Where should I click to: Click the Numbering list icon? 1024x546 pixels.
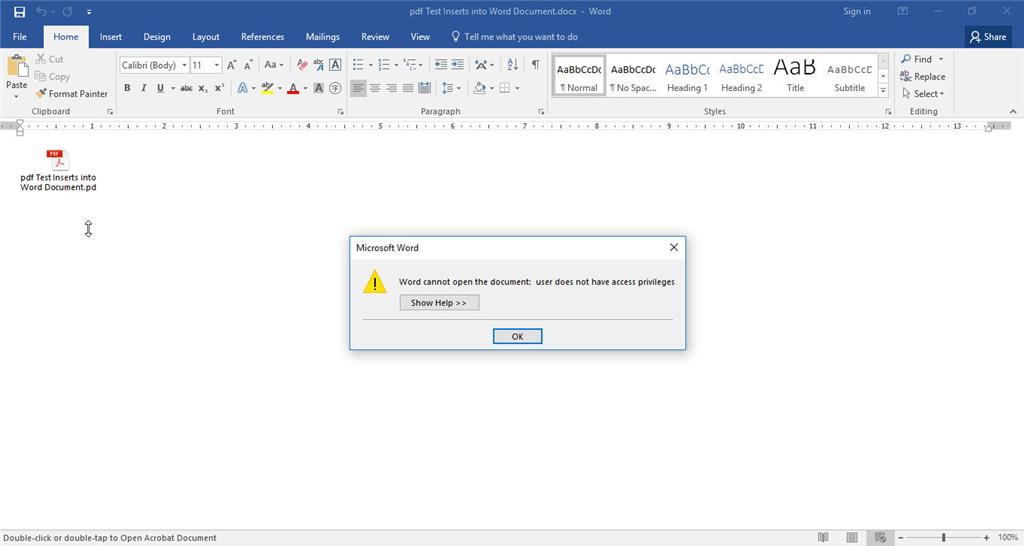(384, 65)
